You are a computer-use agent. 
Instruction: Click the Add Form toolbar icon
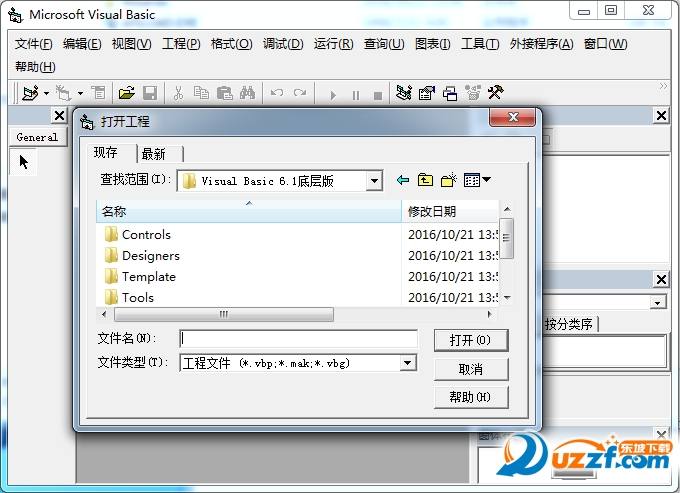[x=64, y=93]
